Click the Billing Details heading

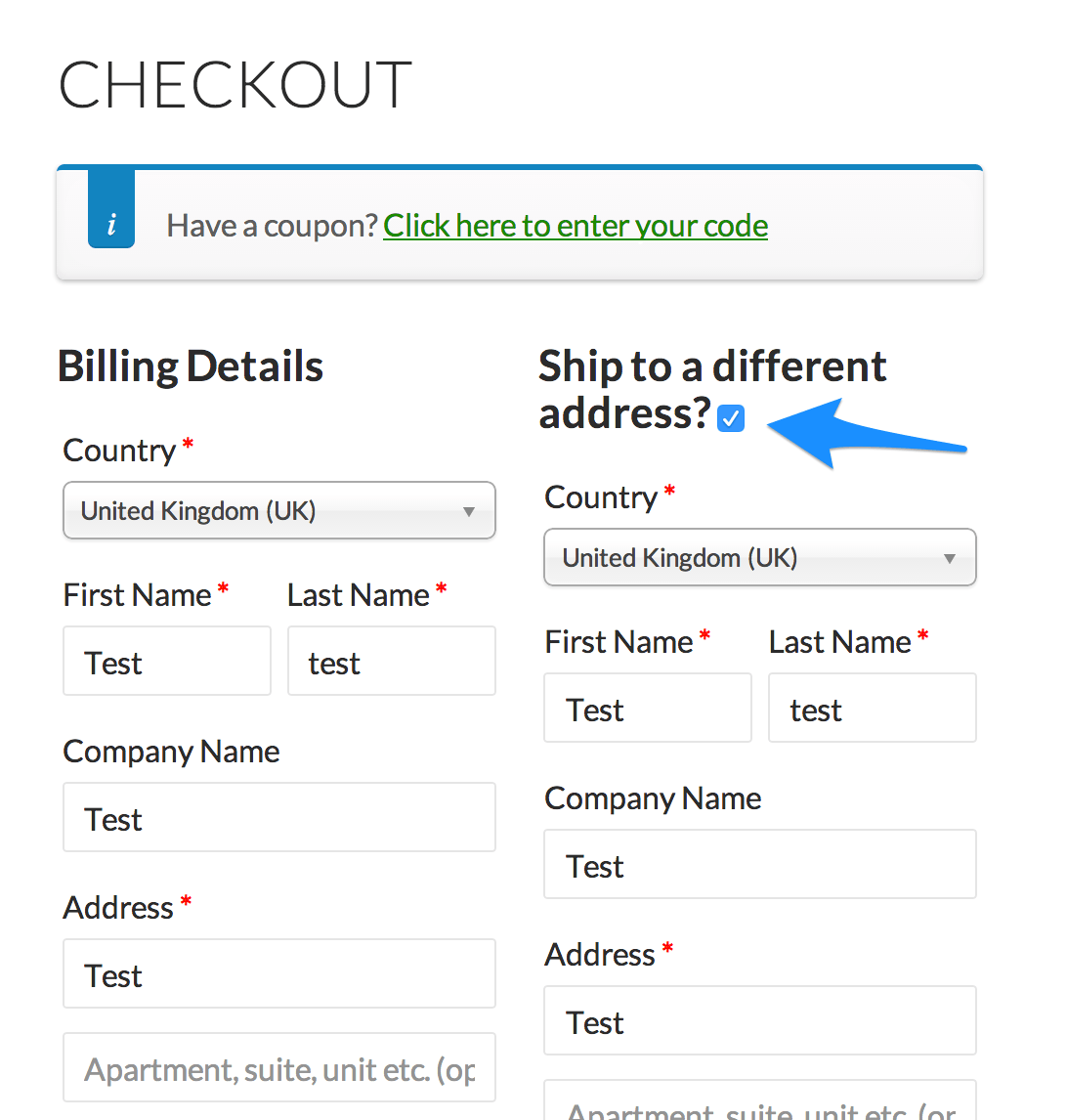190,366
